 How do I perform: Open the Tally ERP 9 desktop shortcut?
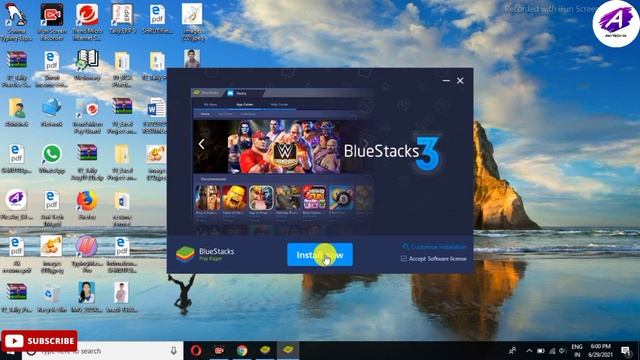point(122,19)
